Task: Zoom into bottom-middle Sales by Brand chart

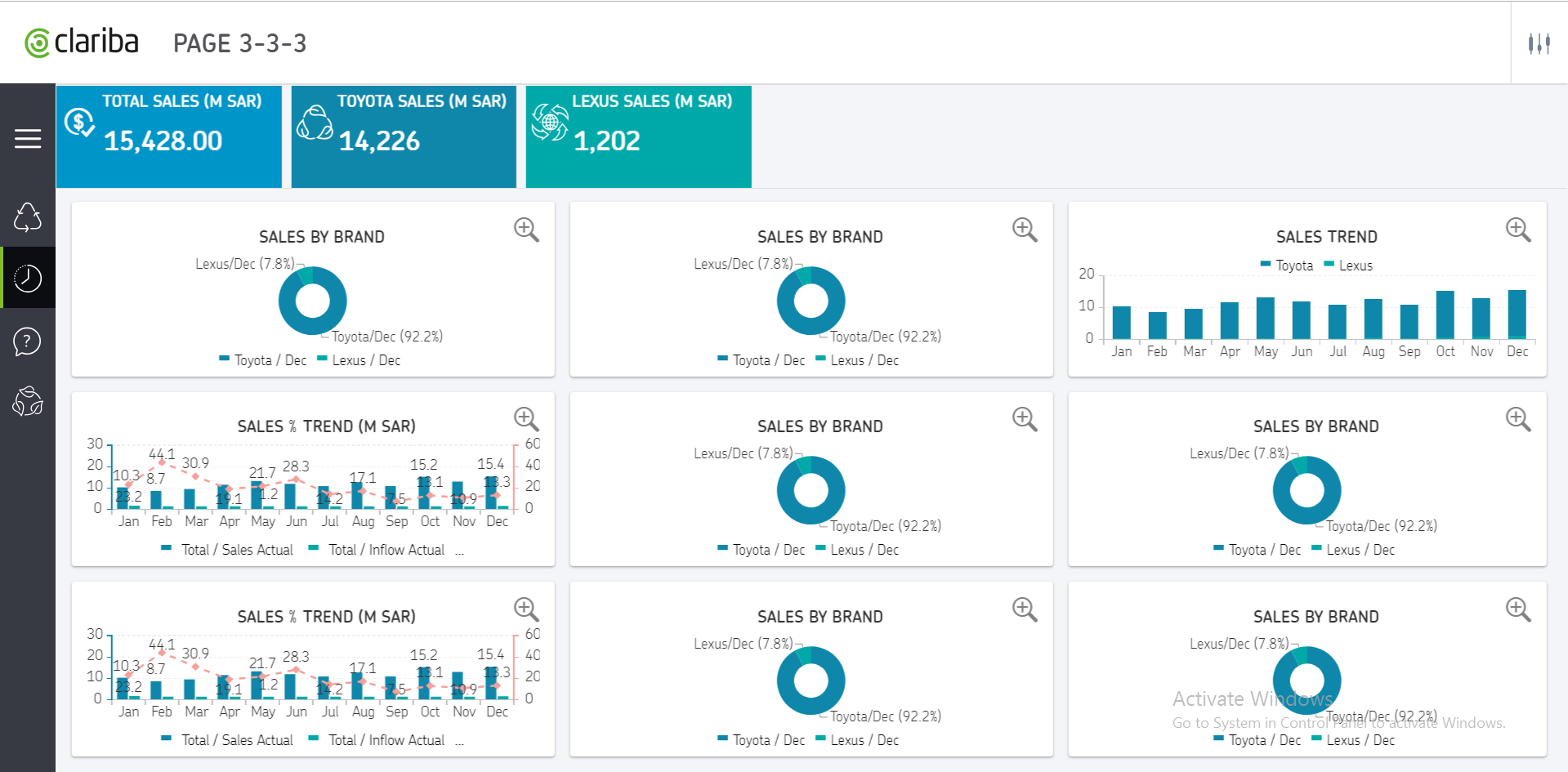Action: [1025, 609]
